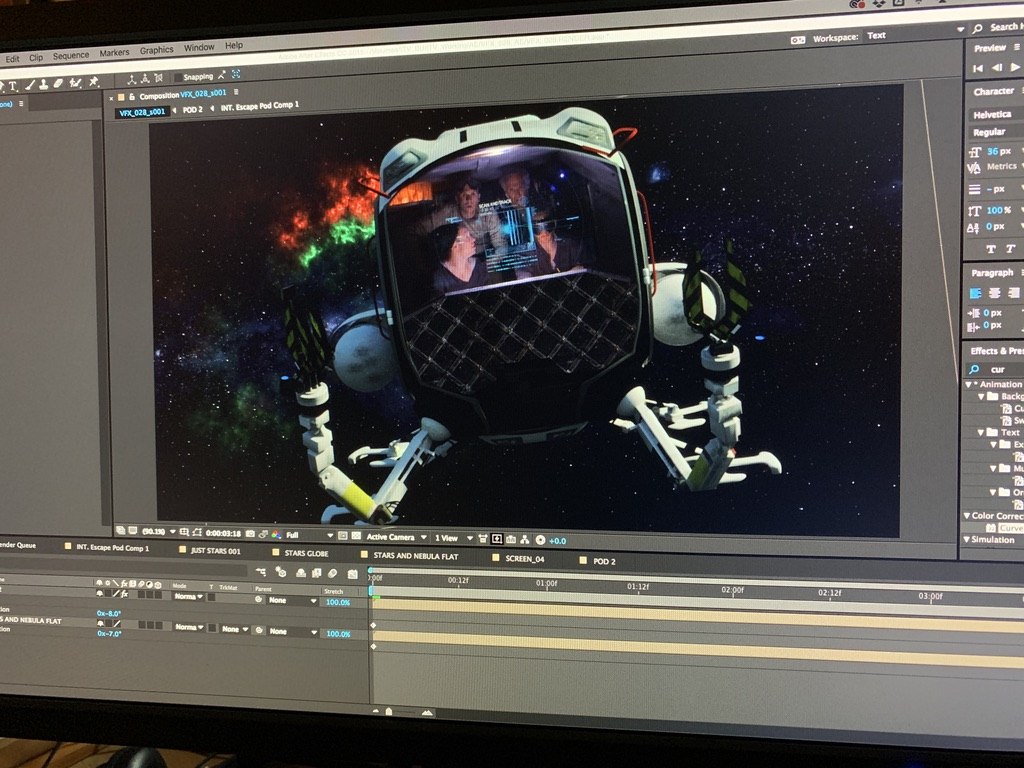Click the faux bold T icon in Character panel
The width and height of the screenshot is (1024, 768).
click(x=991, y=249)
